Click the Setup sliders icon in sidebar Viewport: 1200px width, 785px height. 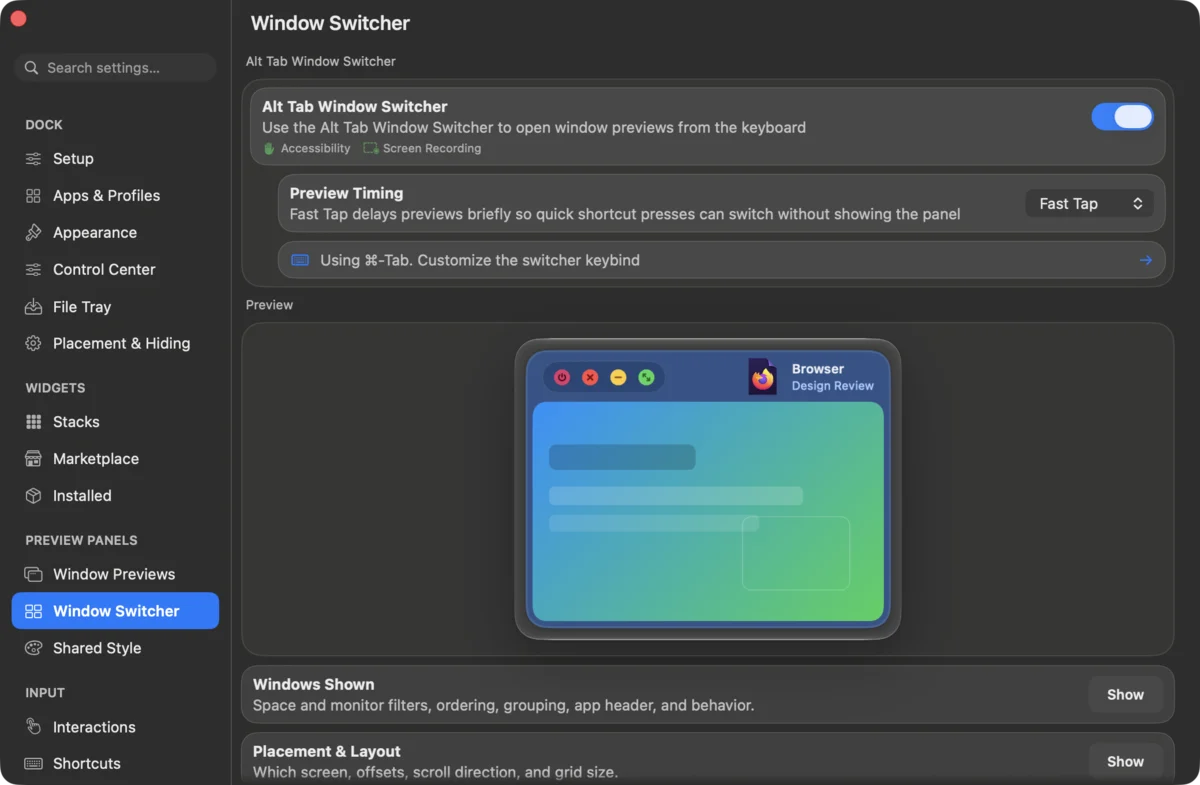[33, 159]
